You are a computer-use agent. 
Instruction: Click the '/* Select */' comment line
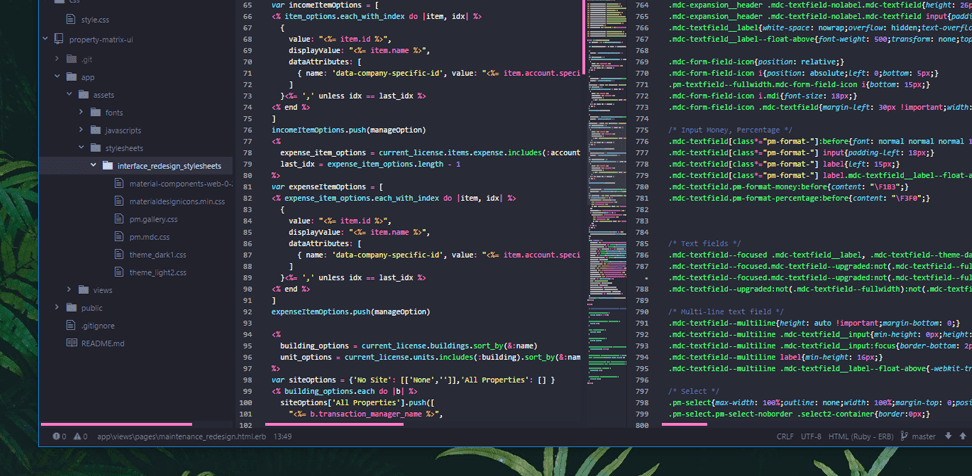694,391
